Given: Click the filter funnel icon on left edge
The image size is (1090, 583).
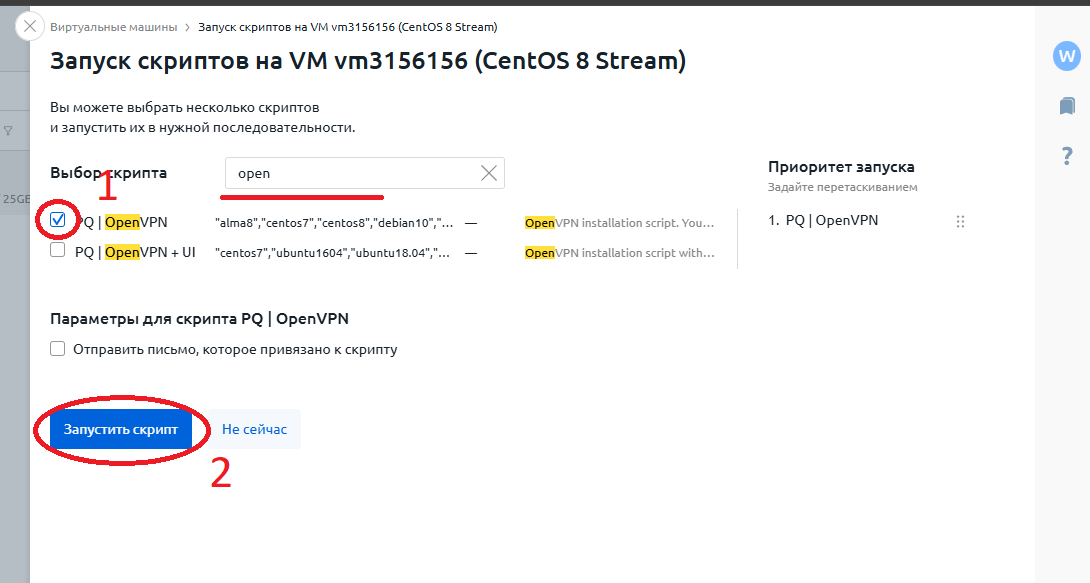Looking at the screenshot, I should 8,131.
